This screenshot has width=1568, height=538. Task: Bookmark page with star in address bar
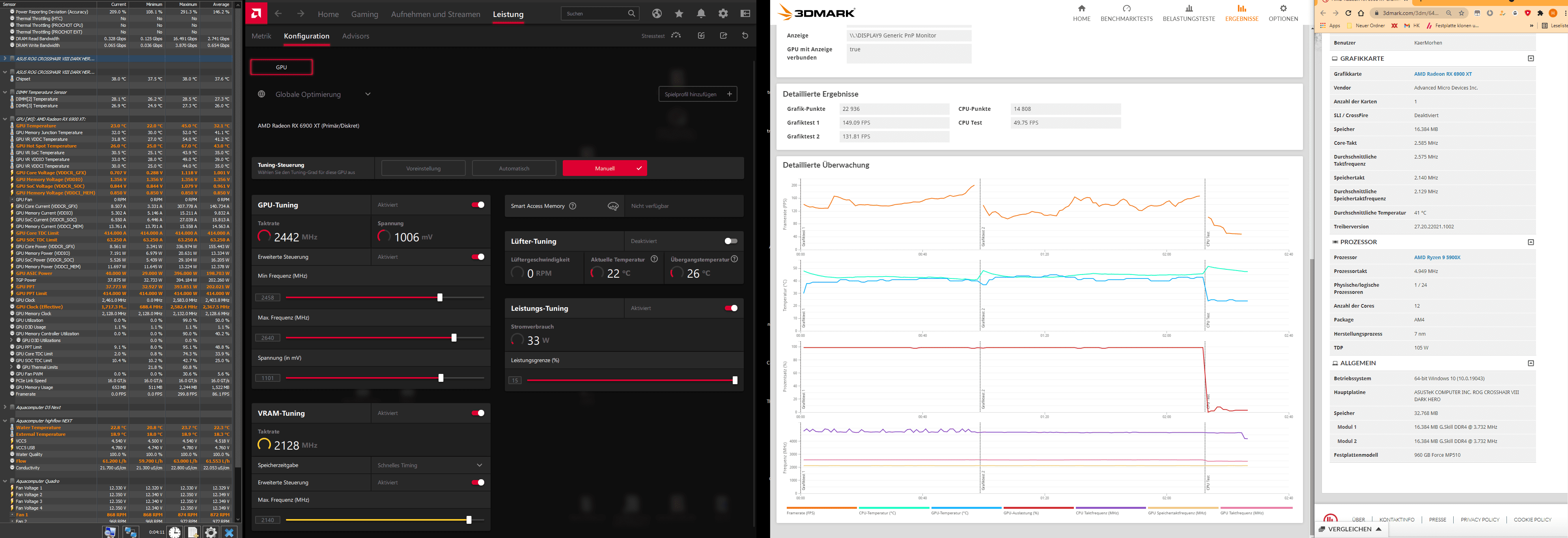[x=1462, y=13]
